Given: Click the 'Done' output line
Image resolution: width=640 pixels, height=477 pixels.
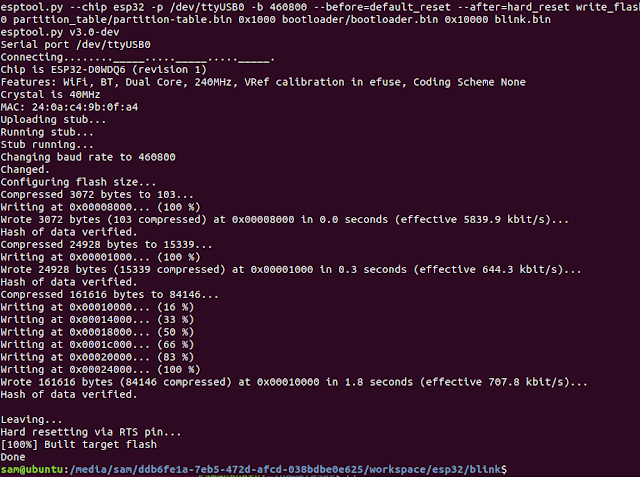Looking at the screenshot, I should (x=13, y=457).
